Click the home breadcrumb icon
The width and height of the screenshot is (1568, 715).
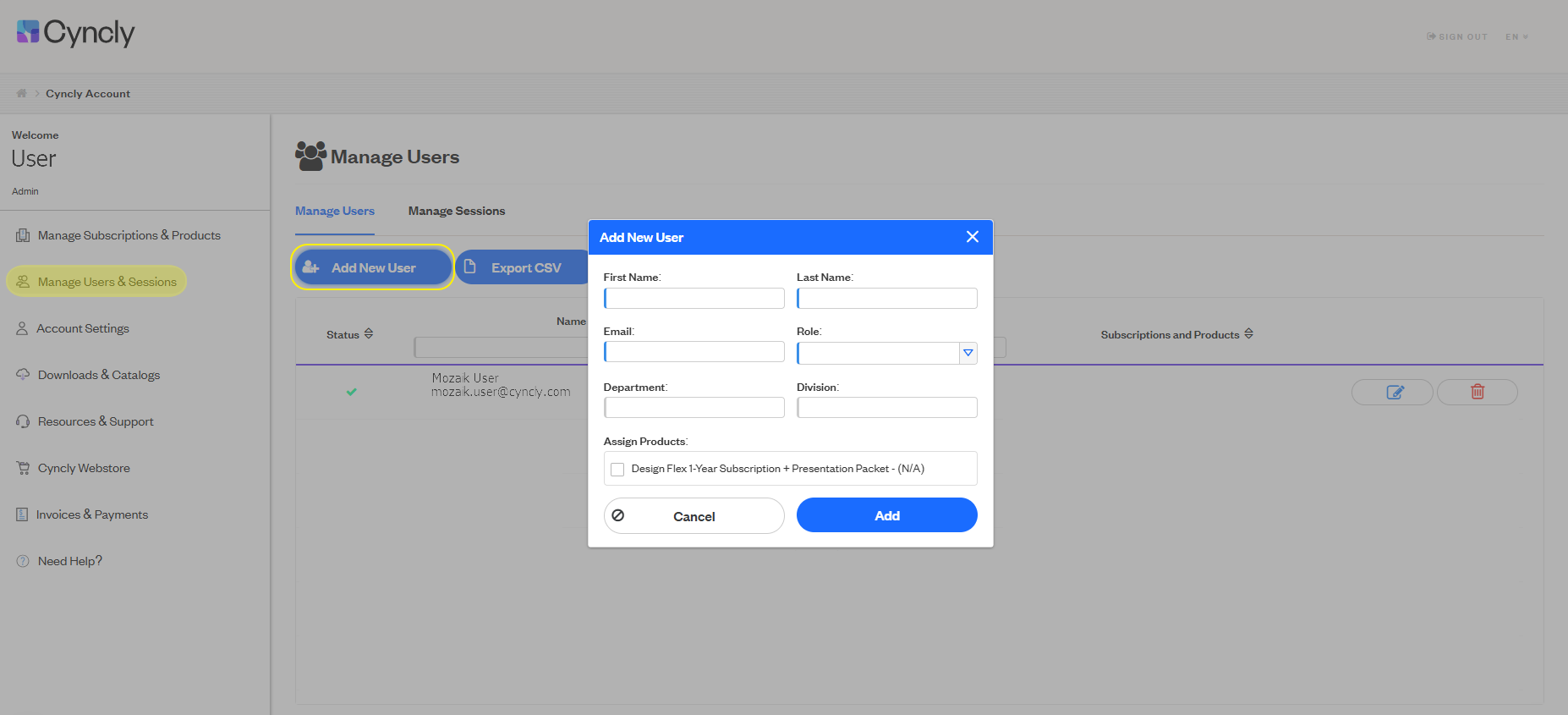click(x=22, y=93)
